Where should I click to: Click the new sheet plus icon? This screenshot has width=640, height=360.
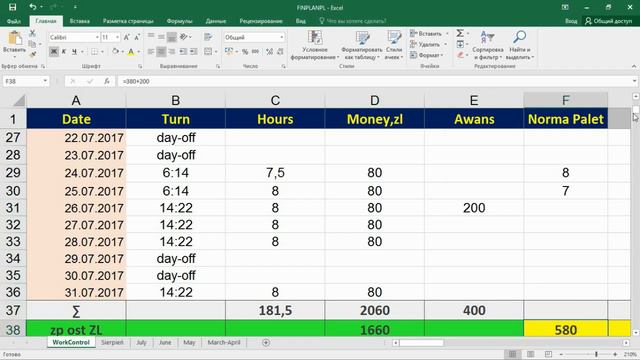pos(266,343)
